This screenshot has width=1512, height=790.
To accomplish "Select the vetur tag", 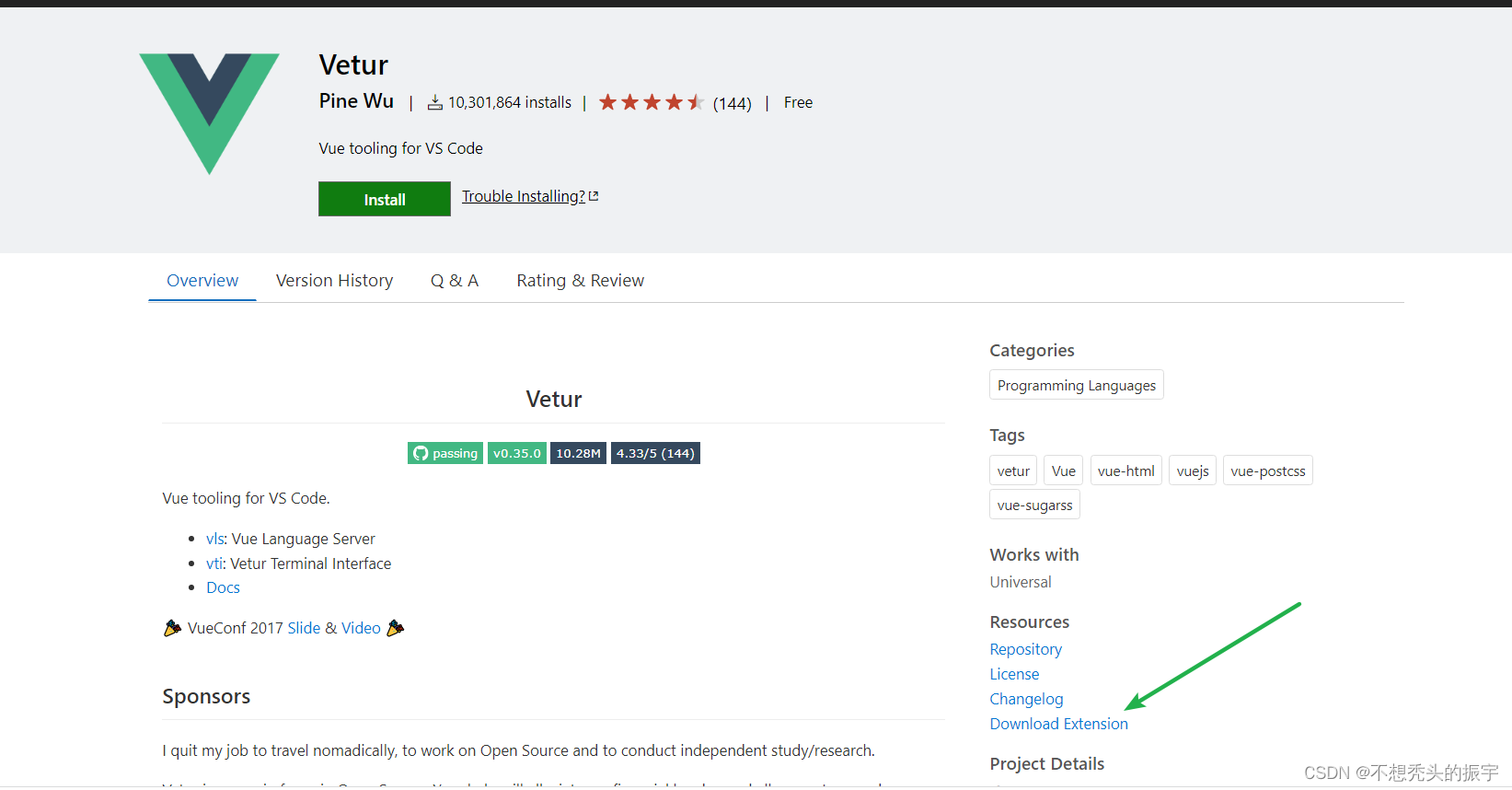I will [1013, 471].
